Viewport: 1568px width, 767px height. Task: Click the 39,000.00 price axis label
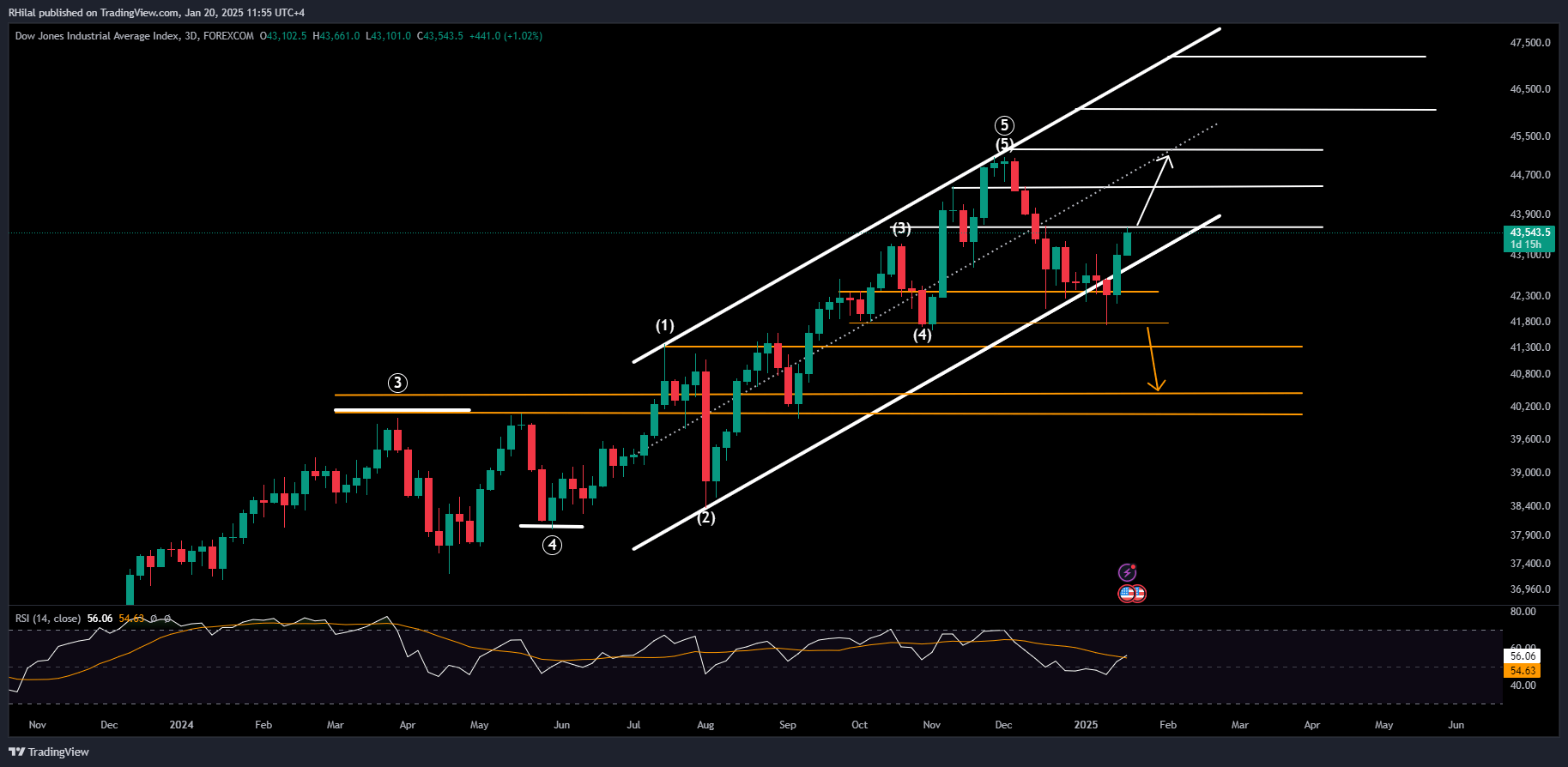(x=1530, y=473)
